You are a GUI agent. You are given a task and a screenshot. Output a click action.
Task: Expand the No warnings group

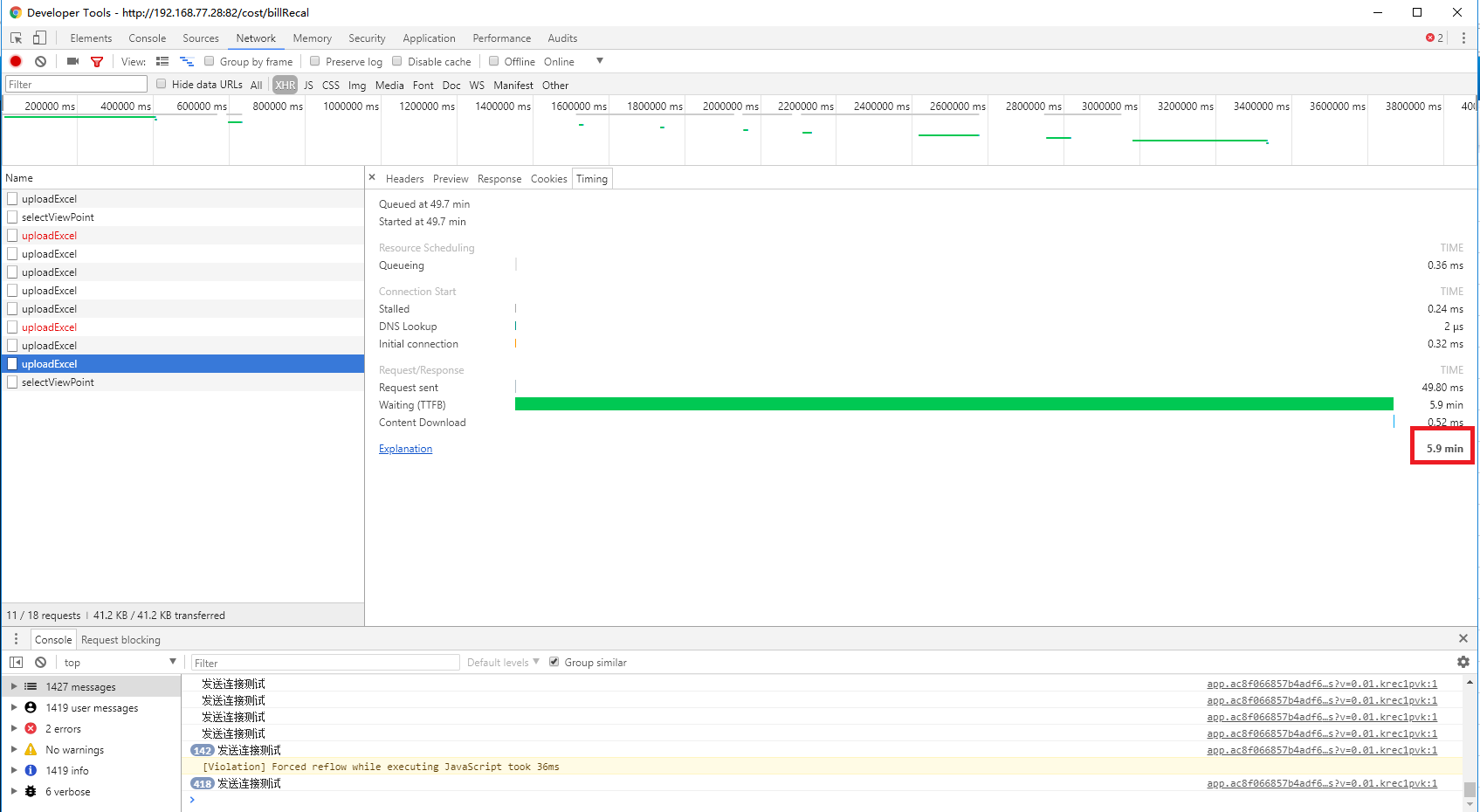pos(14,749)
